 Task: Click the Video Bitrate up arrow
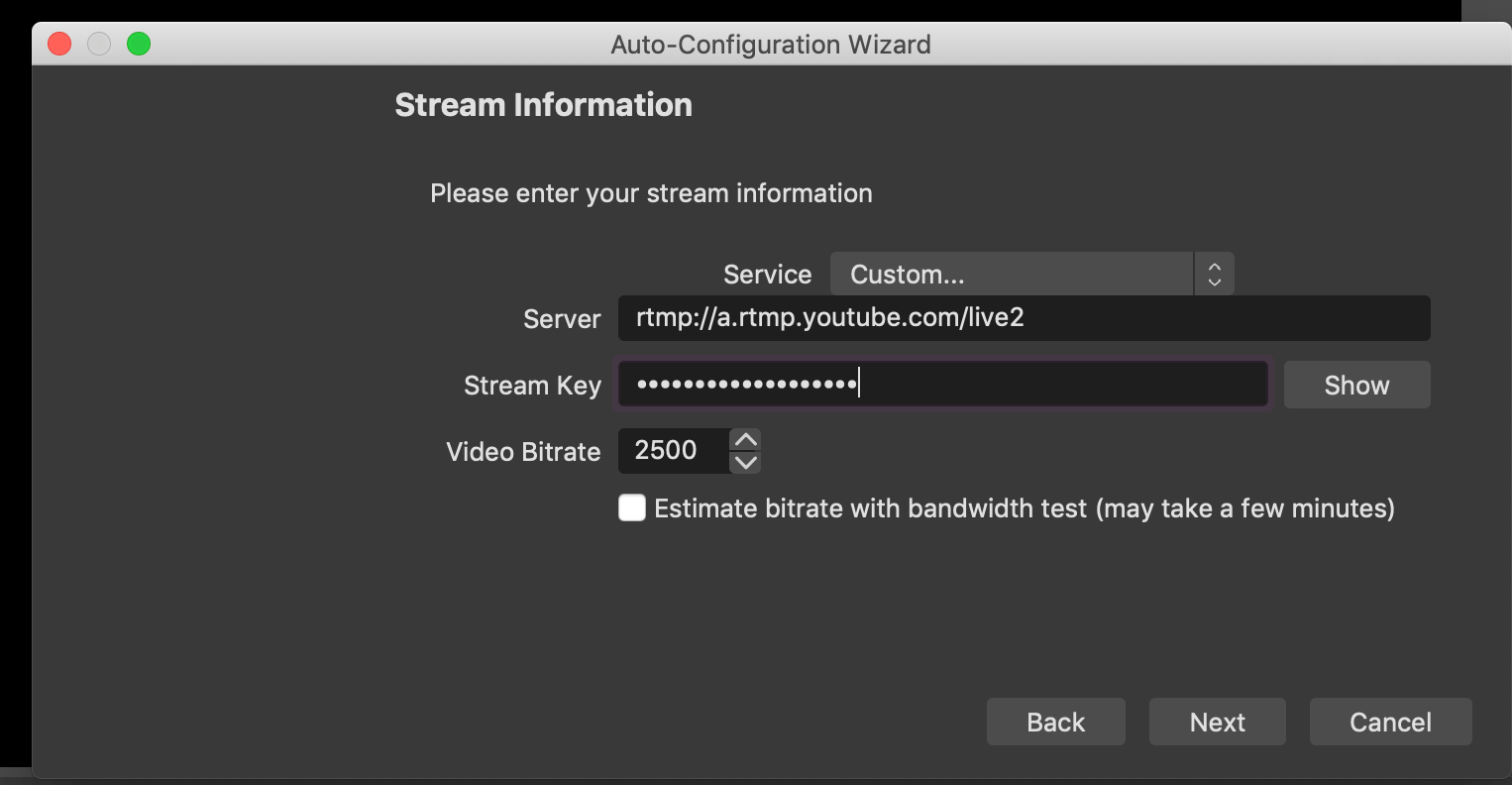[745, 439]
